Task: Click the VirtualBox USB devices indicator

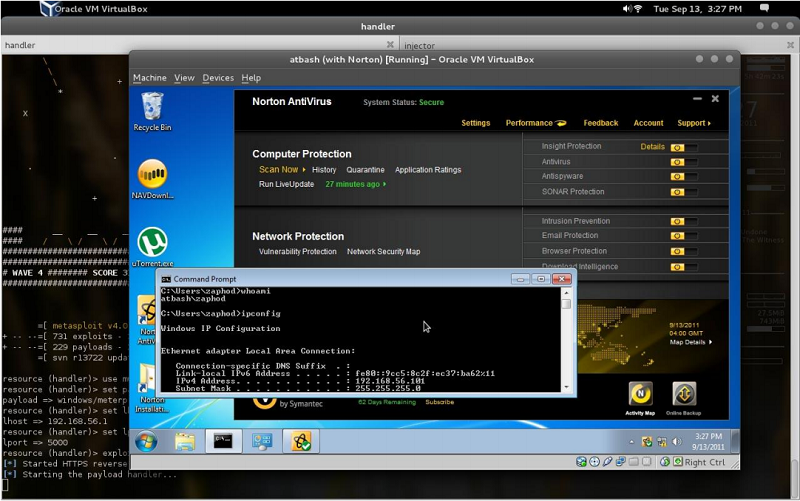Action: (607, 462)
